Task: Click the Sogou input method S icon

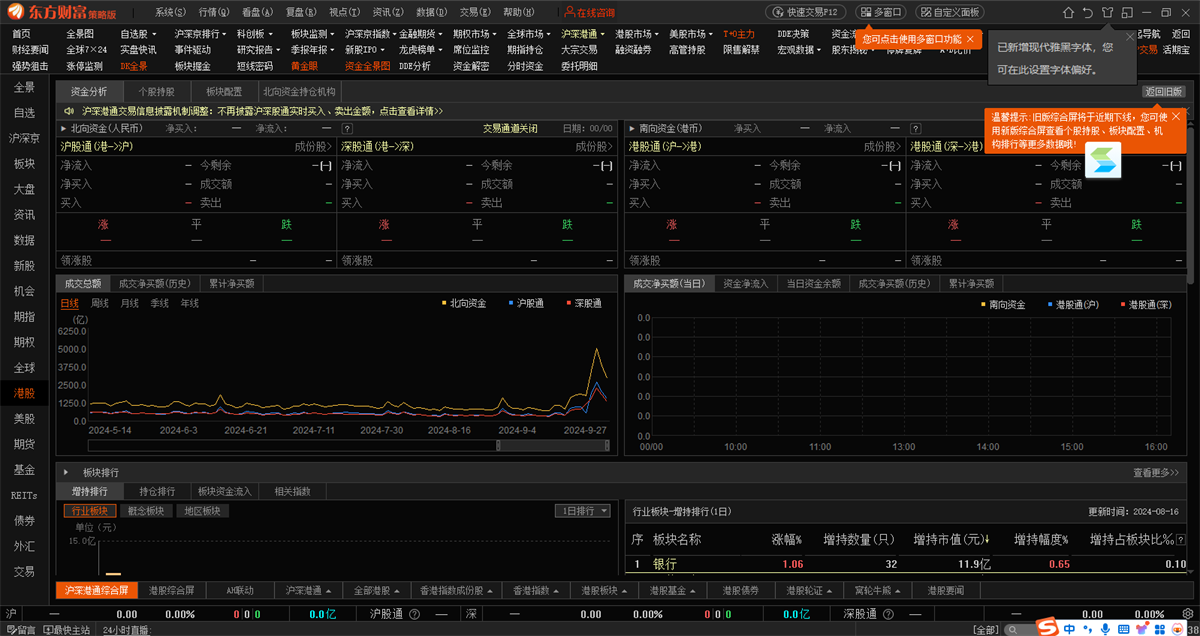Action: coord(1047,627)
